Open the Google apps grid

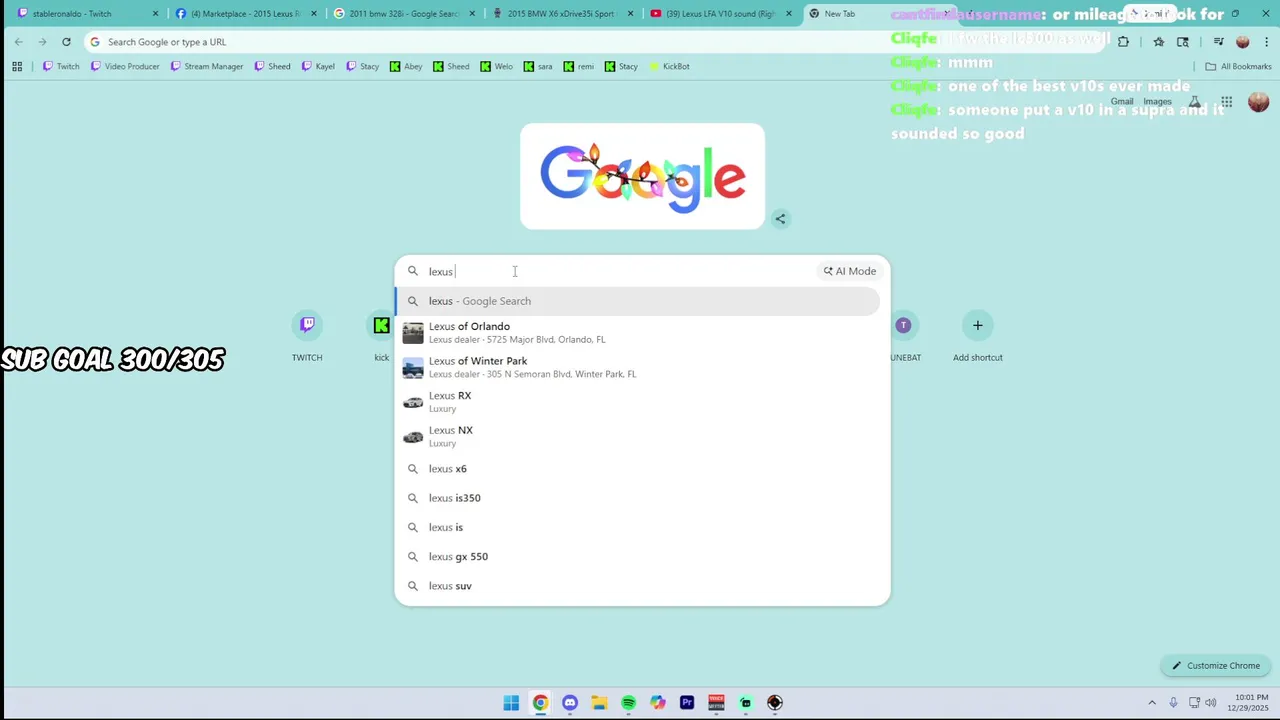click(x=1226, y=102)
